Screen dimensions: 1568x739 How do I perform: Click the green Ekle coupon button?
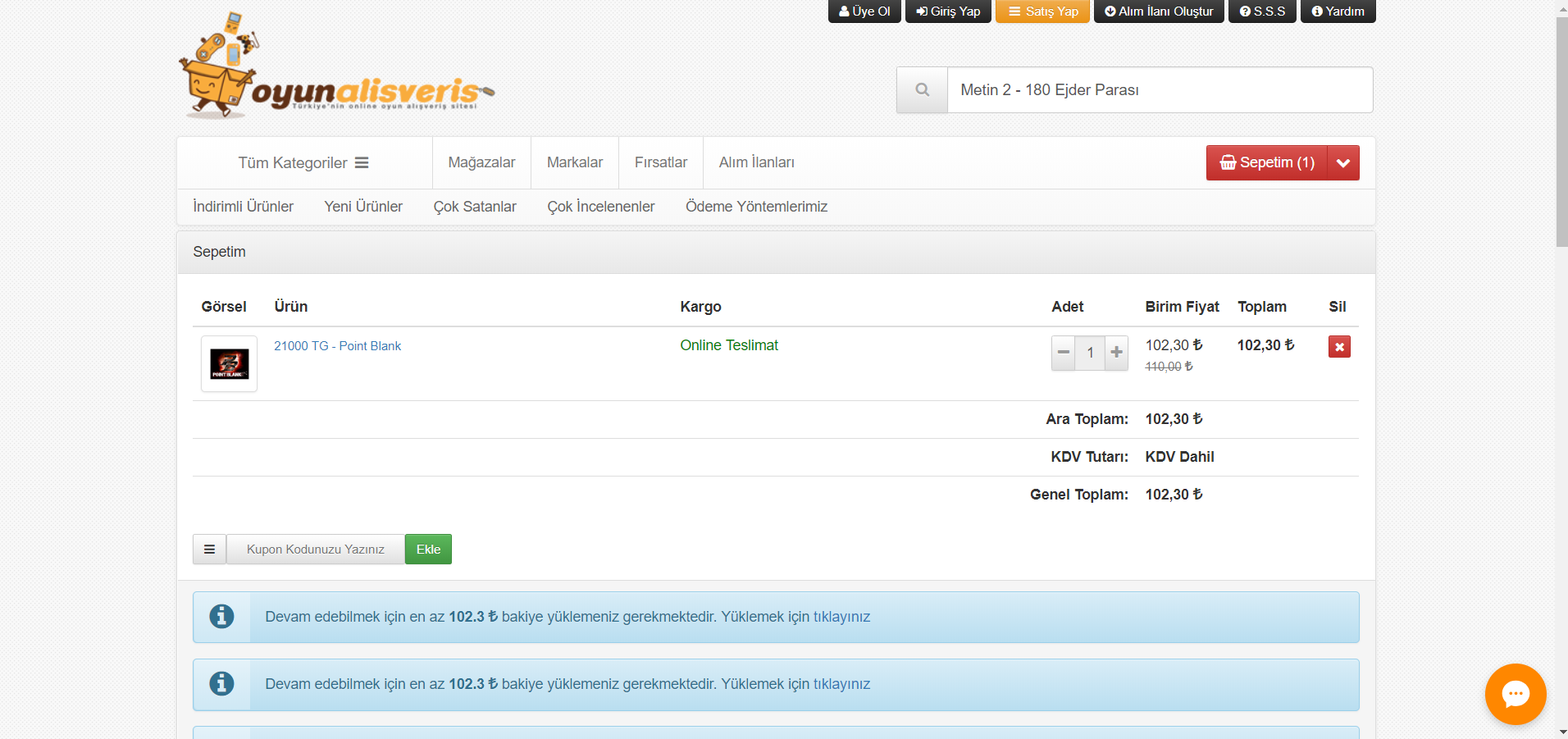click(428, 549)
